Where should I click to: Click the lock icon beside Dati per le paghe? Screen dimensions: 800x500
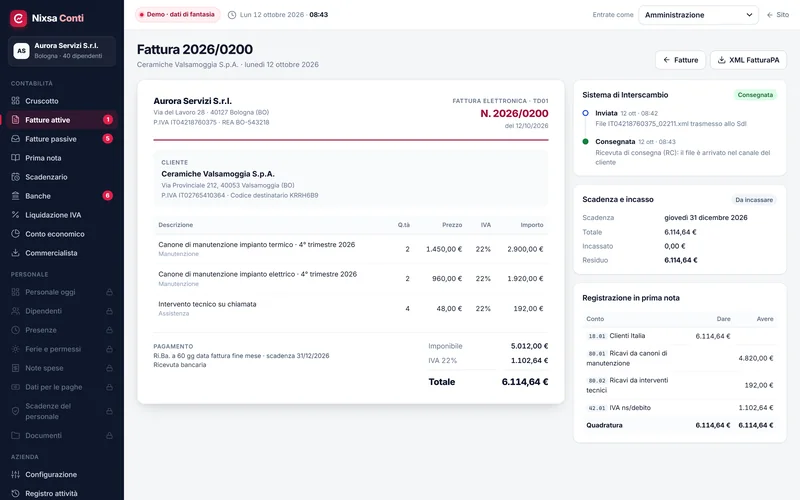tap(109, 387)
